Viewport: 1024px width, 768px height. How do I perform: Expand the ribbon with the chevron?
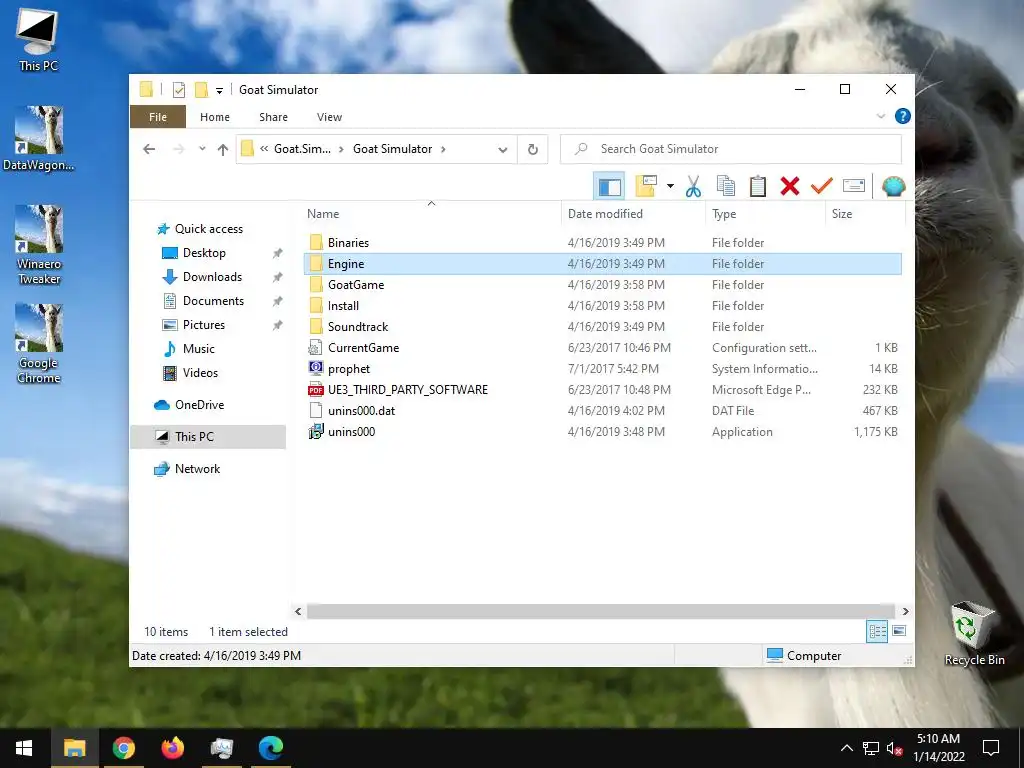click(x=881, y=116)
